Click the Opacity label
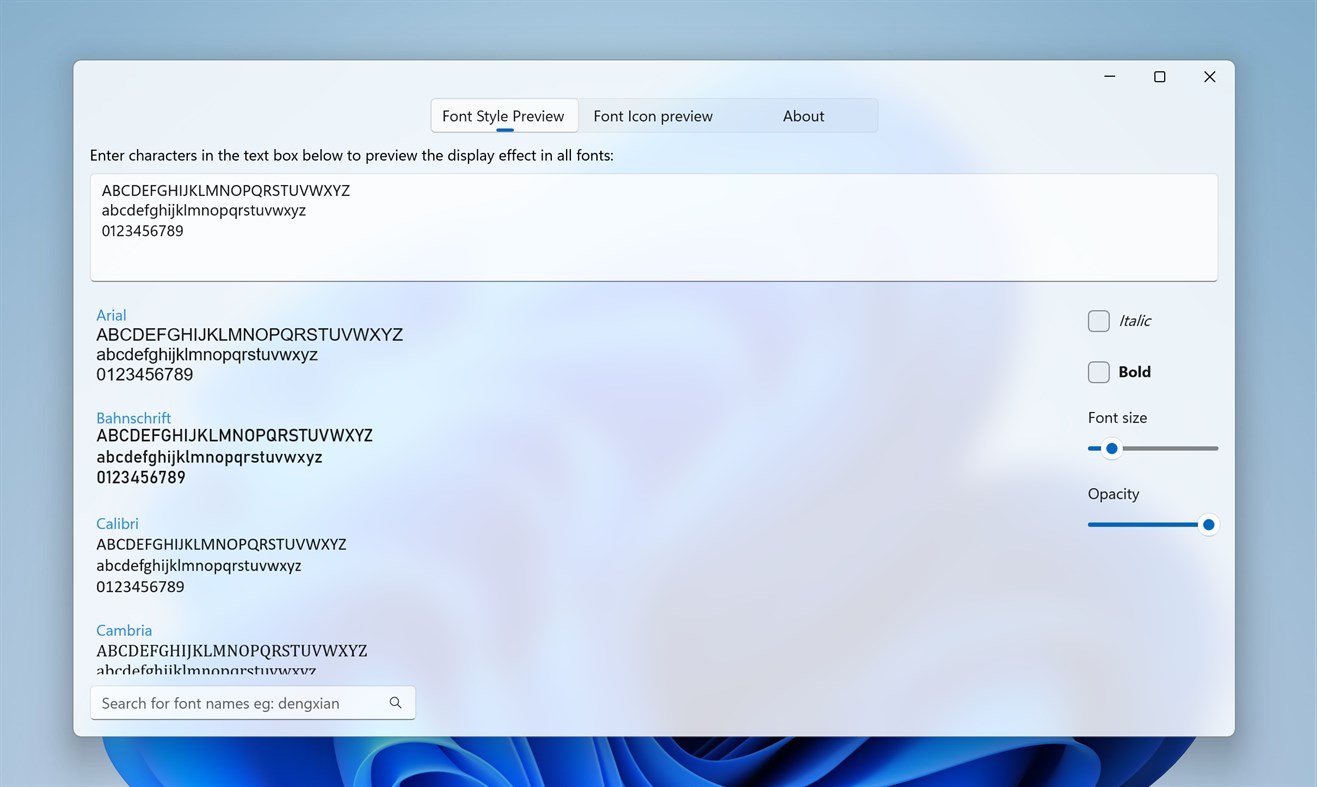This screenshot has height=787, width=1317. (x=1113, y=494)
